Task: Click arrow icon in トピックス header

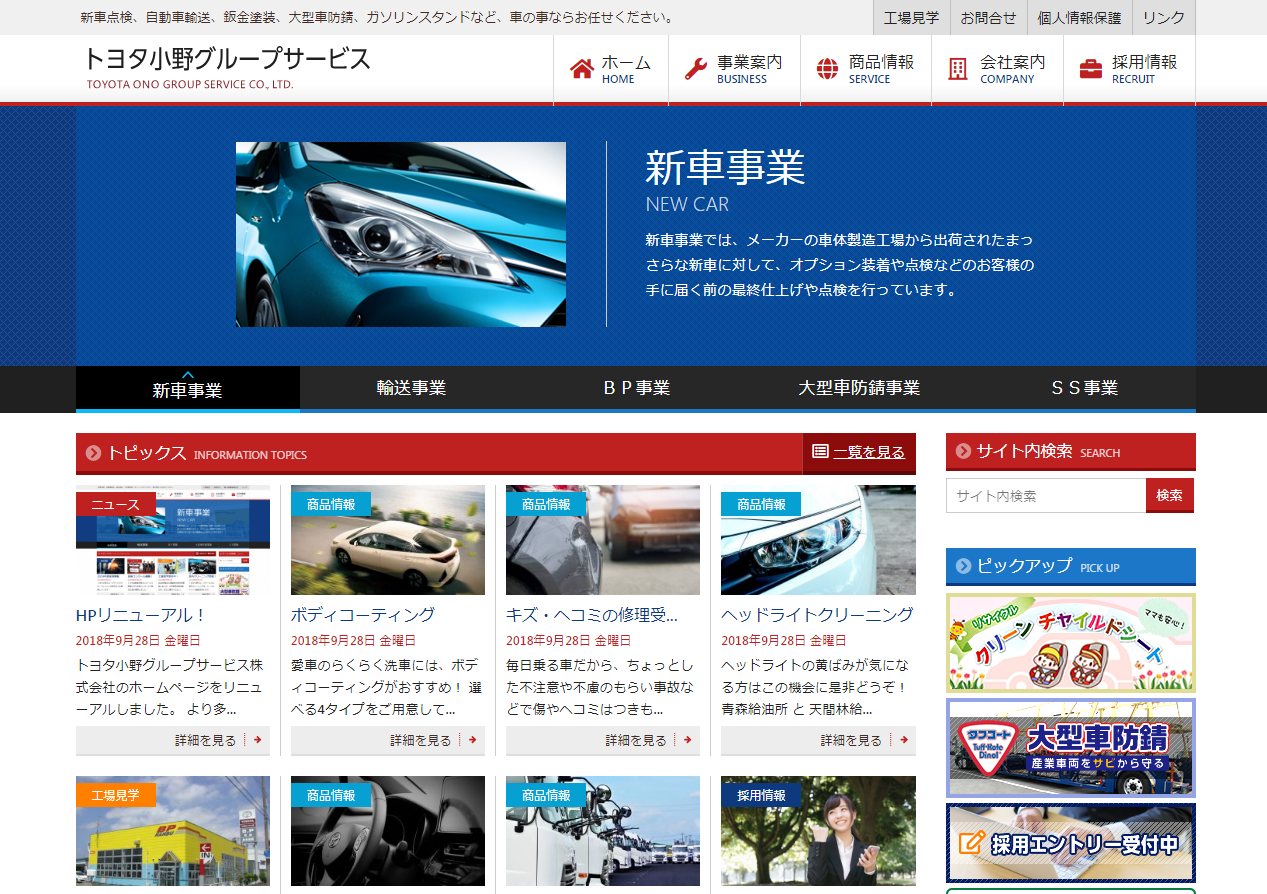Action: pos(94,453)
